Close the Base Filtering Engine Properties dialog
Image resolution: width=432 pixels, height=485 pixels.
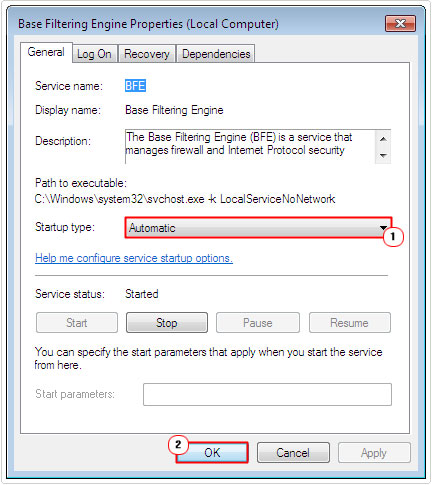[400, 24]
